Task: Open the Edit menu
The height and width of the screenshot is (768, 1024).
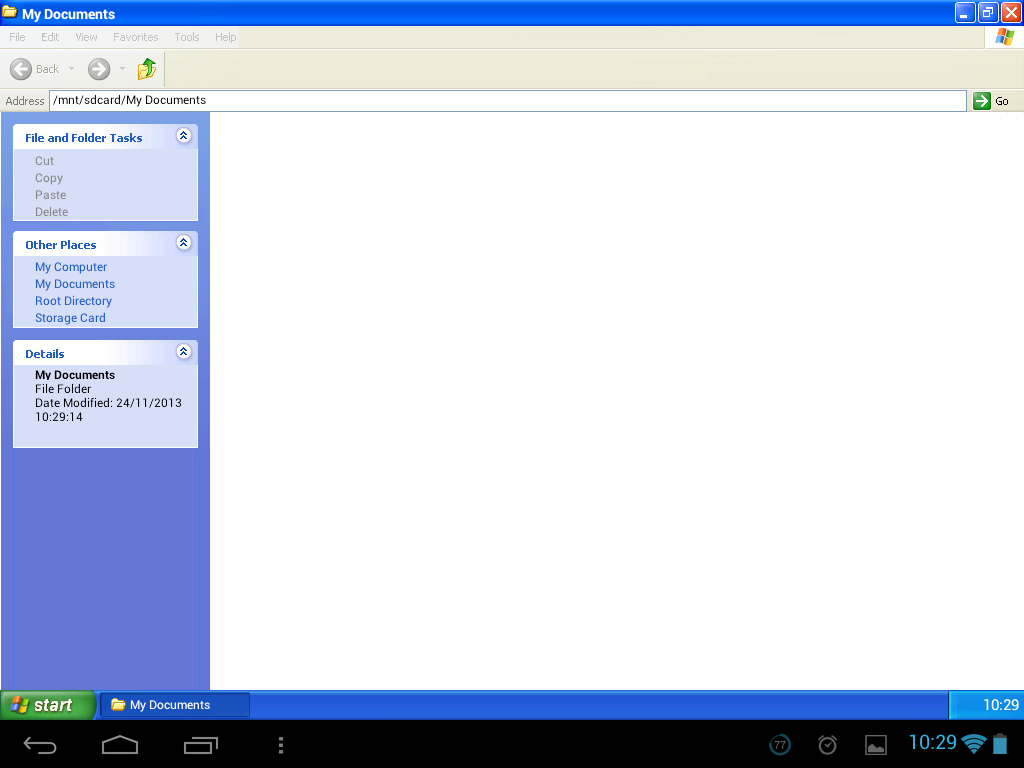Action: point(50,37)
